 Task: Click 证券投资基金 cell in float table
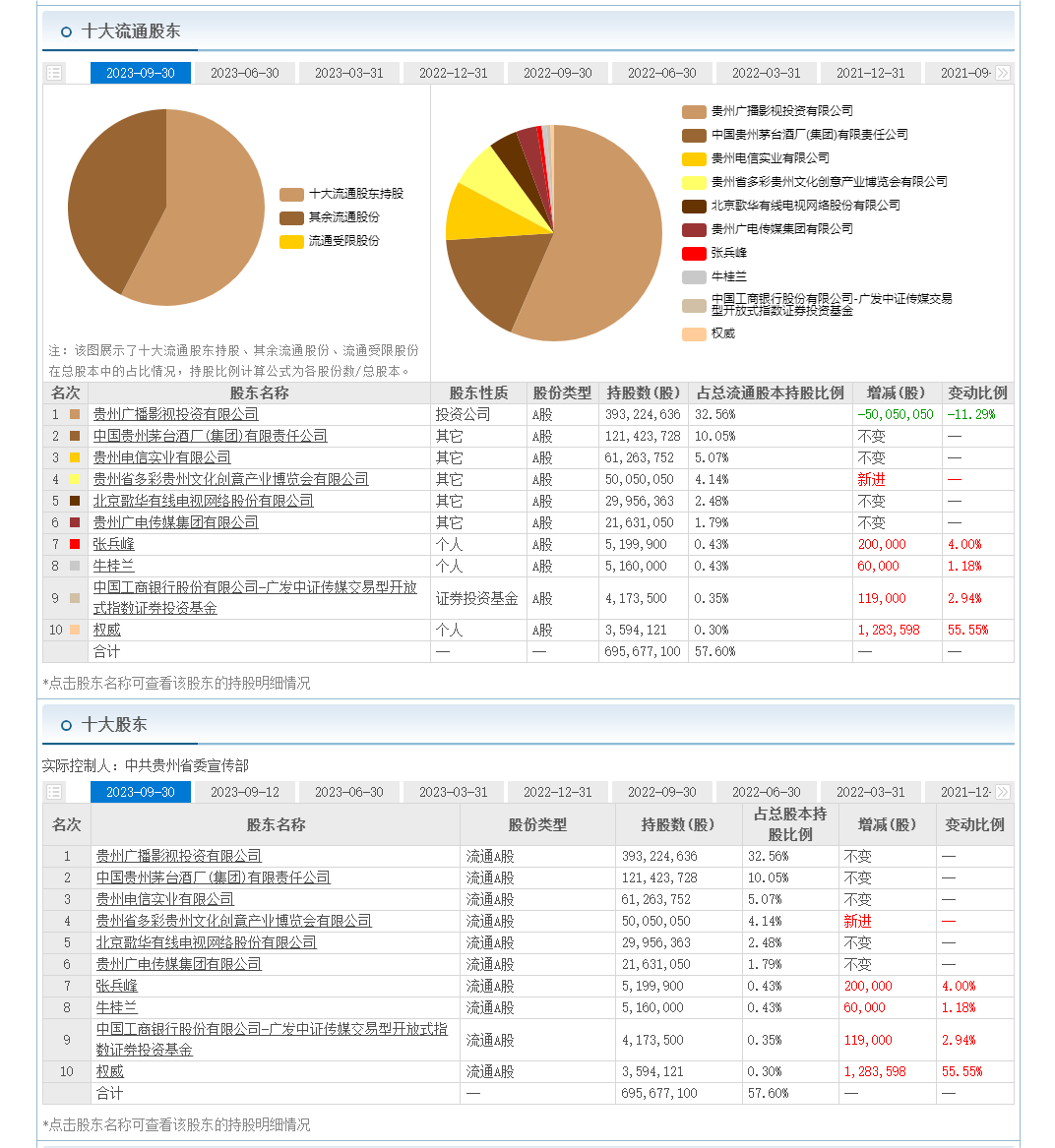pos(477,598)
